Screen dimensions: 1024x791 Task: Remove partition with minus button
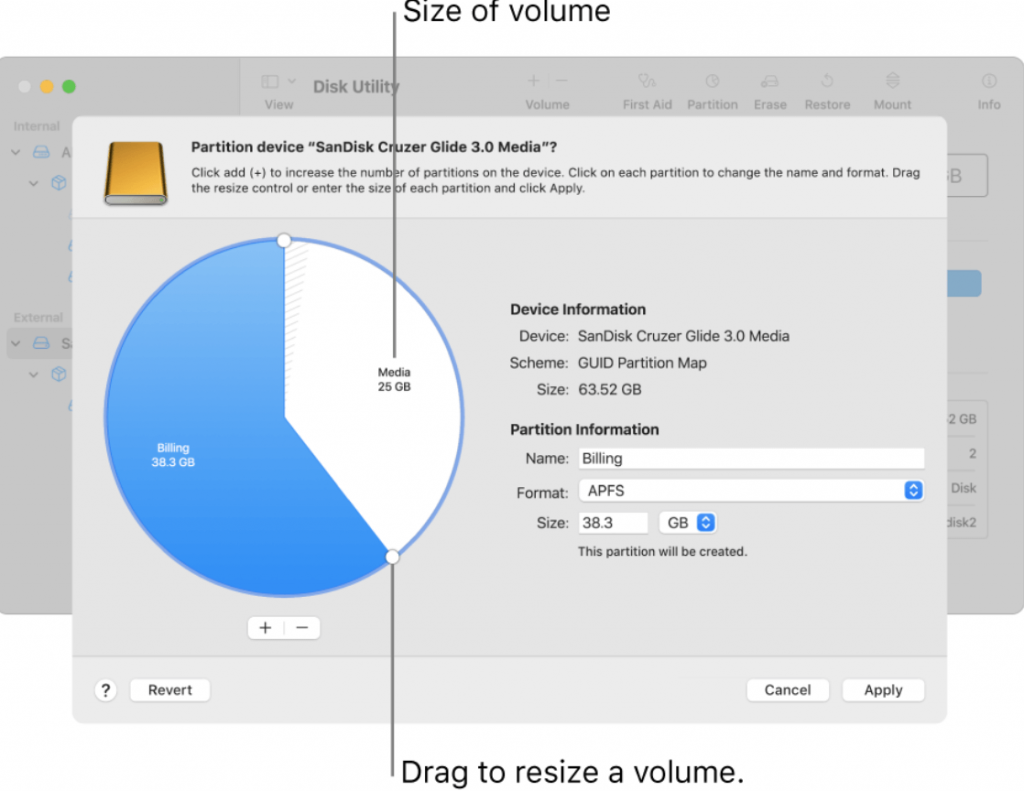pyautogui.click(x=302, y=628)
